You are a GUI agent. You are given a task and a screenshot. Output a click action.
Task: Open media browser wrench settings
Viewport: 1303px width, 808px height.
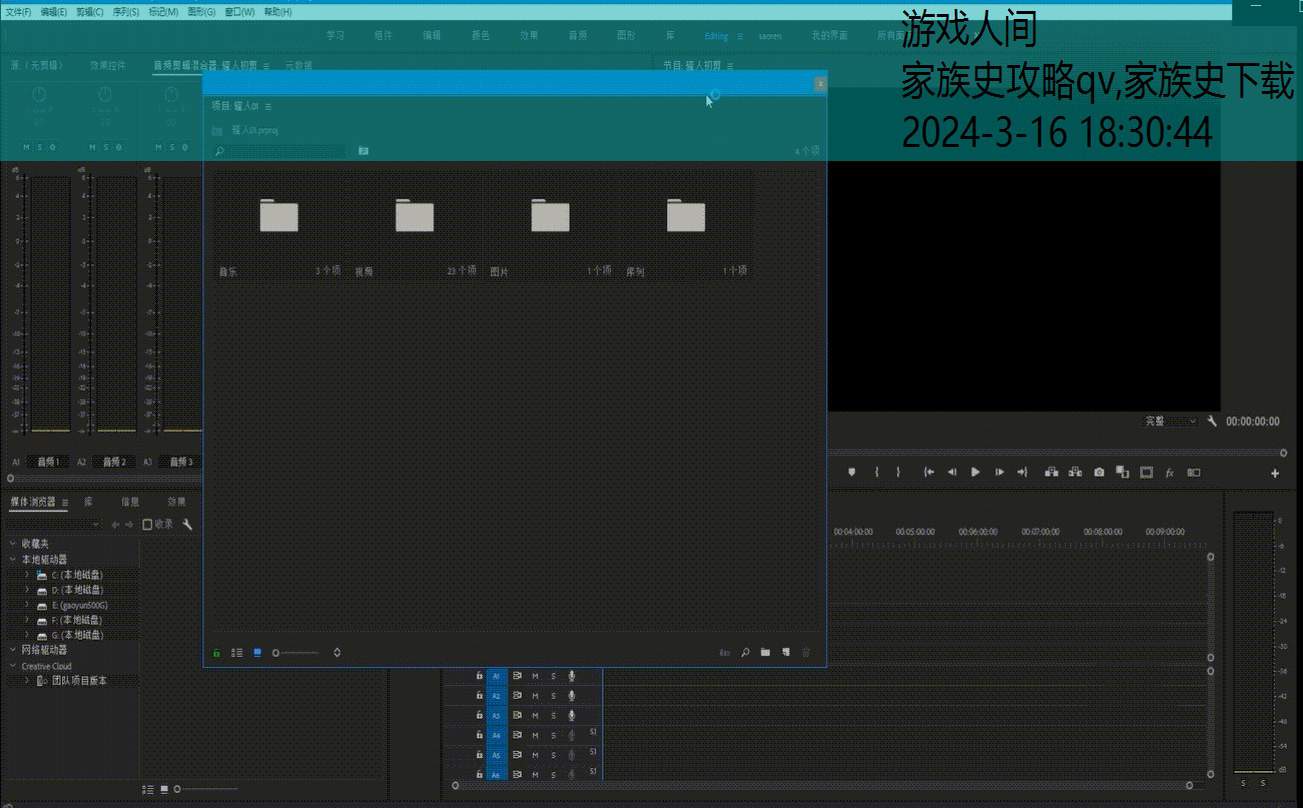tap(187, 524)
